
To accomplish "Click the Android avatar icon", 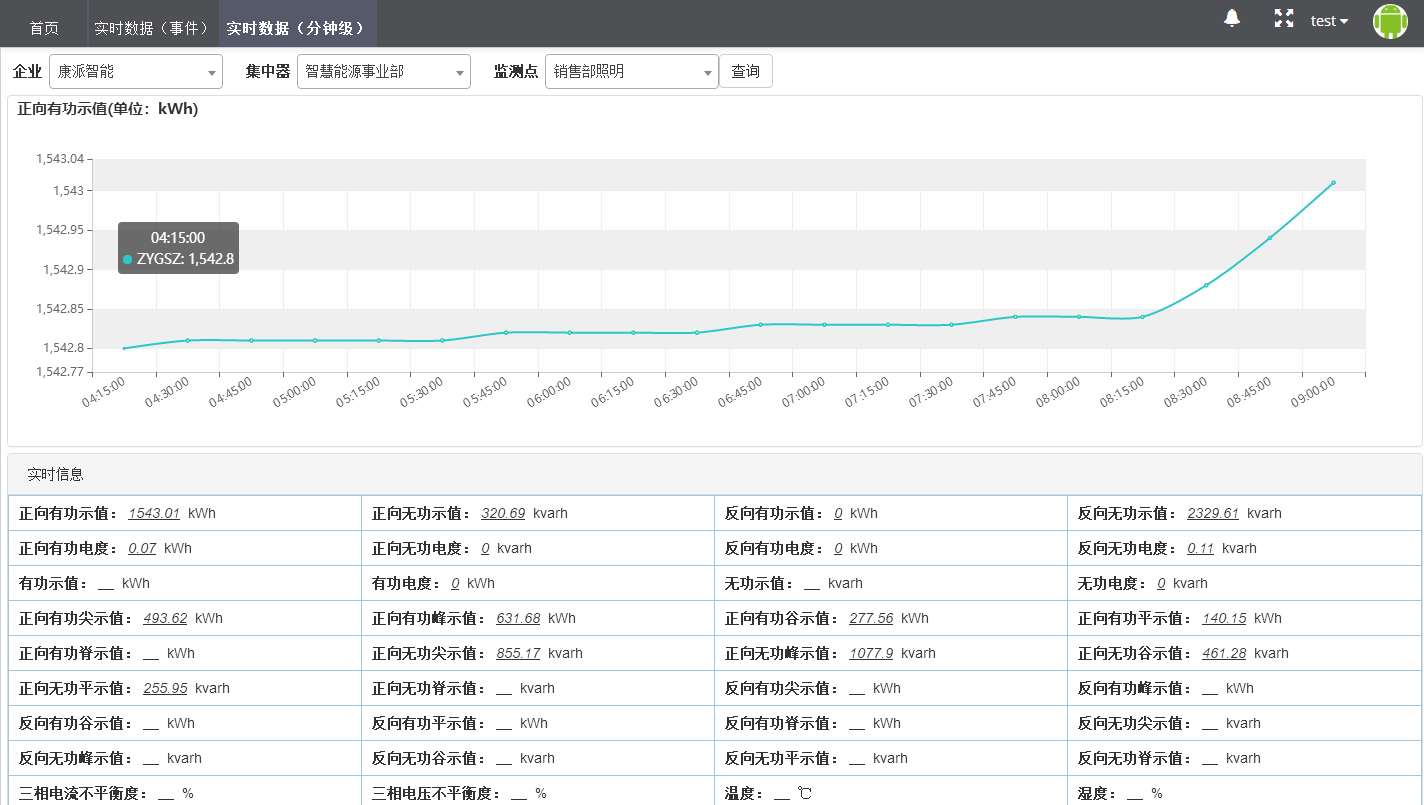I will 1389,21.
